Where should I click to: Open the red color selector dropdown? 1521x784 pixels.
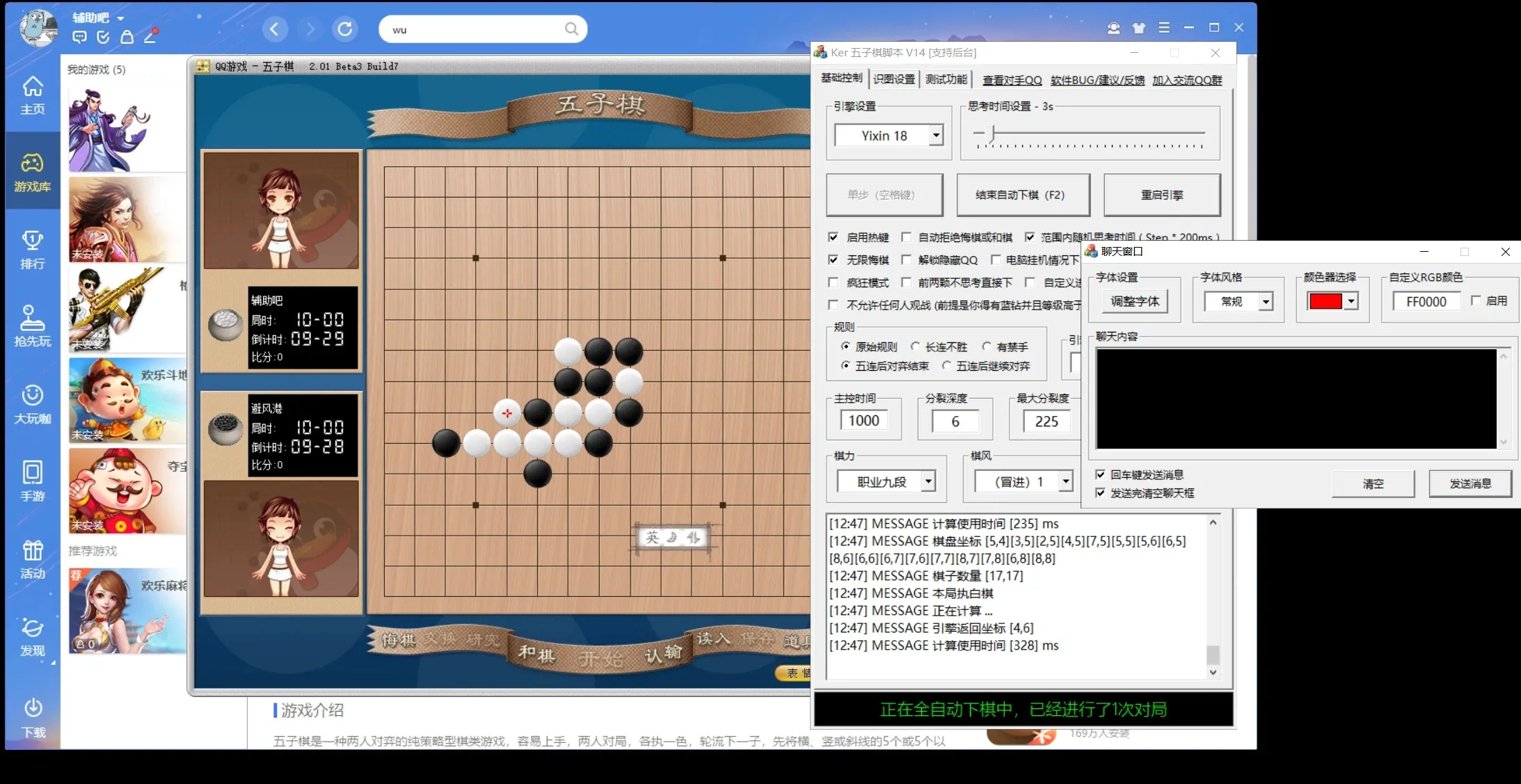tap(1351, 301)
